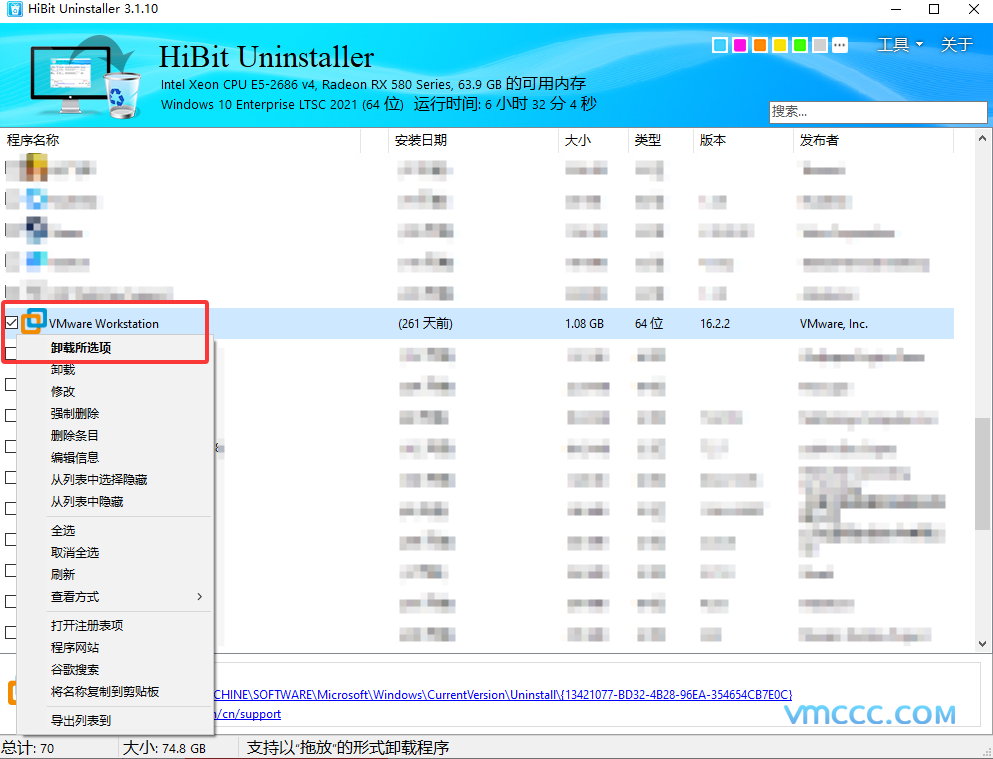Click the (261 天前) install date cell
993x759 pixels.
pyautogui.click(x=425, y=323)
